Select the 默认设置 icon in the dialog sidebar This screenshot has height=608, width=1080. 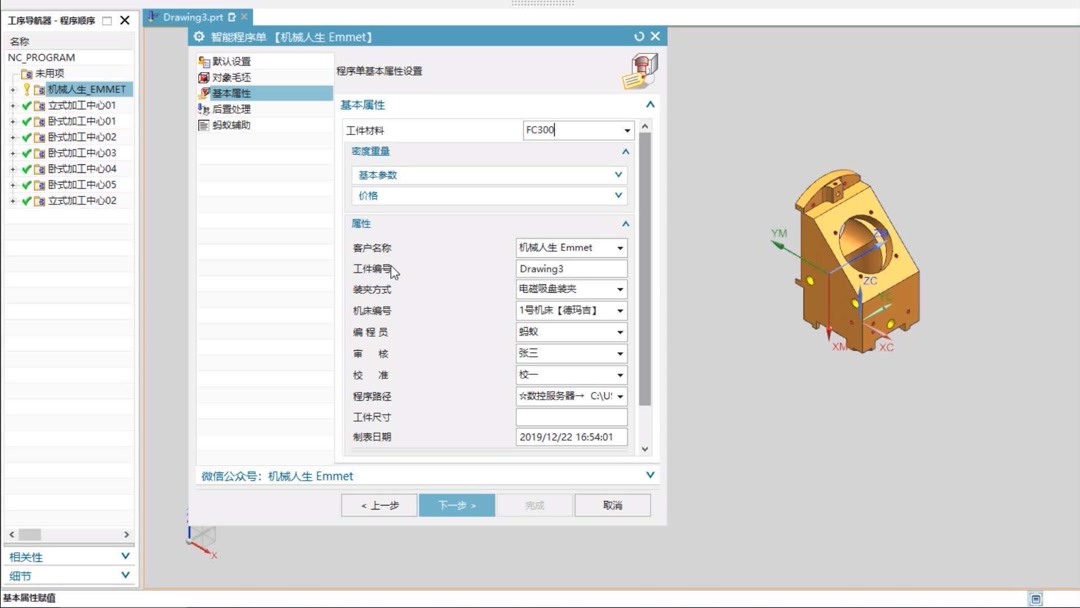tap(202, 62)
